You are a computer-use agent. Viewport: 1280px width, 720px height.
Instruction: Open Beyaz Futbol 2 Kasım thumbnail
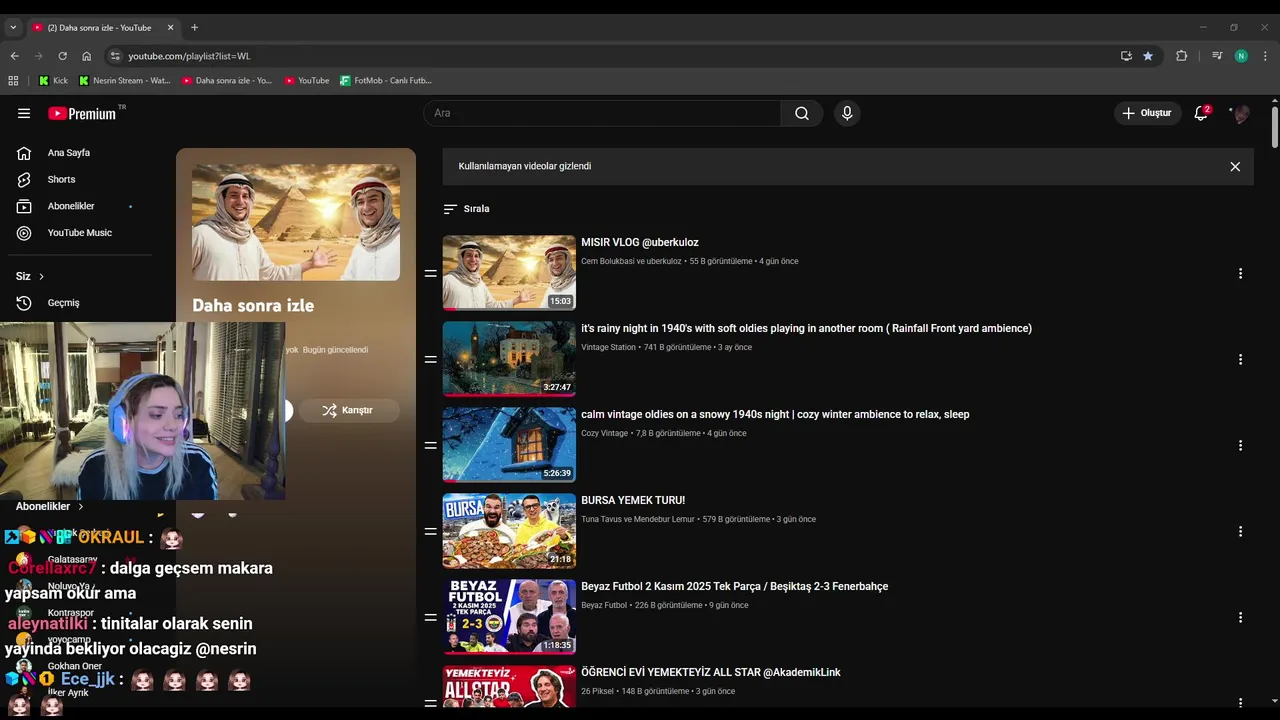[x=509, y=617]
